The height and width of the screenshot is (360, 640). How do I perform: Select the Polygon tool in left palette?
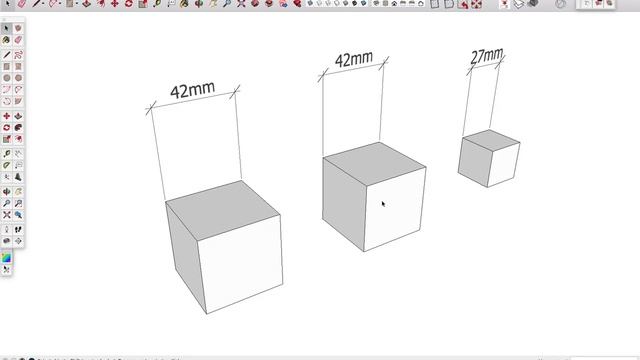18,78
